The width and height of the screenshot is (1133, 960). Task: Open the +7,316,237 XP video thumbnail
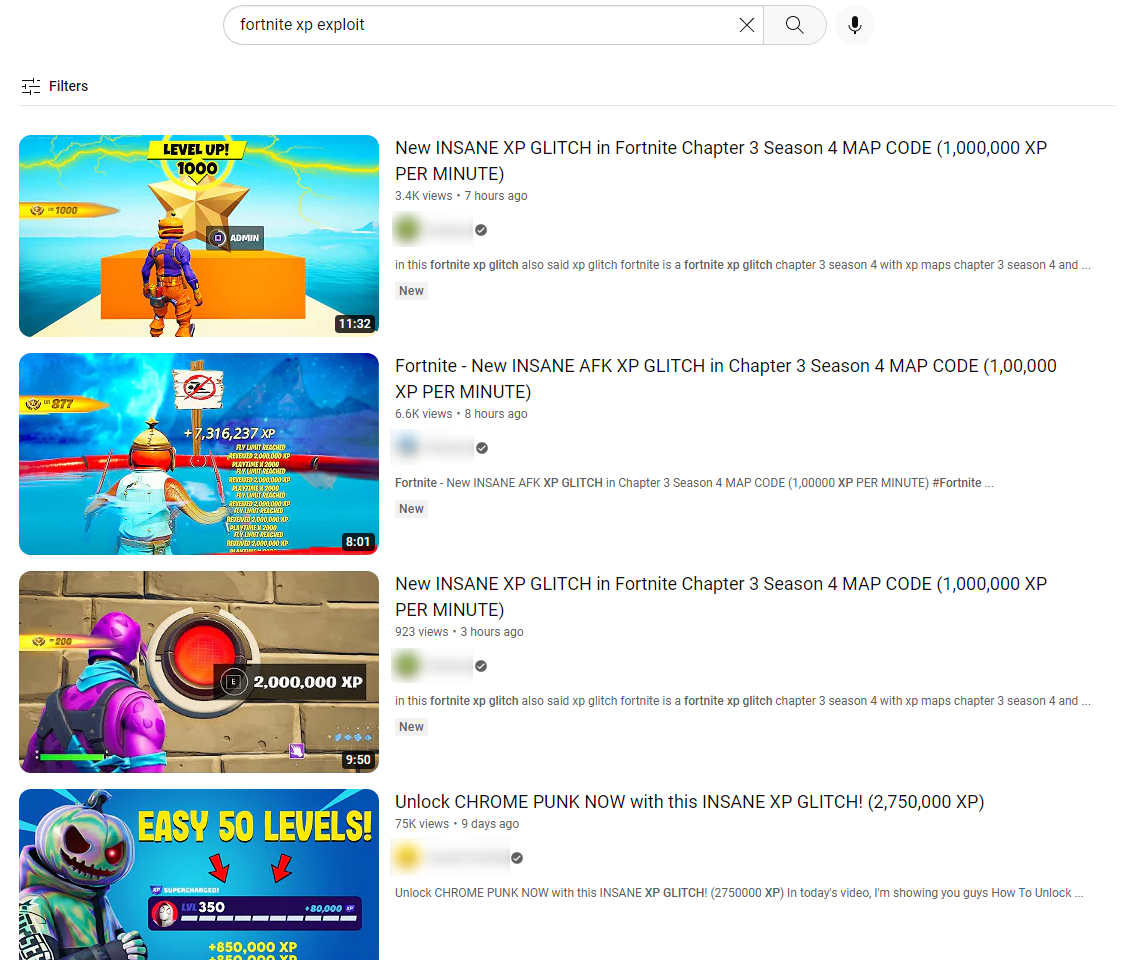(x=199, y=454)
